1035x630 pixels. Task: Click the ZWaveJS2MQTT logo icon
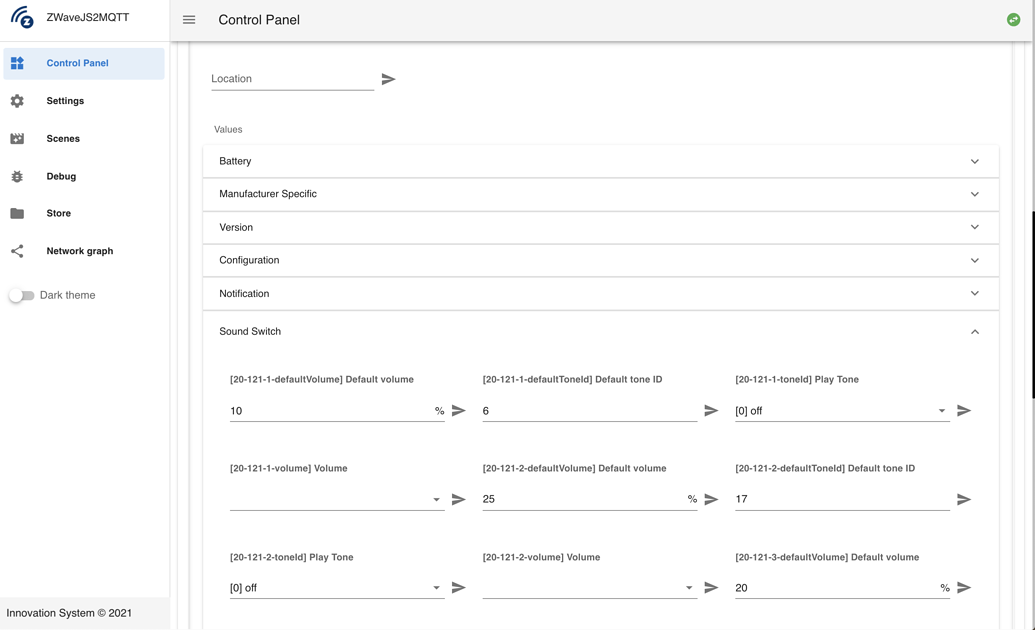[20, 17]
